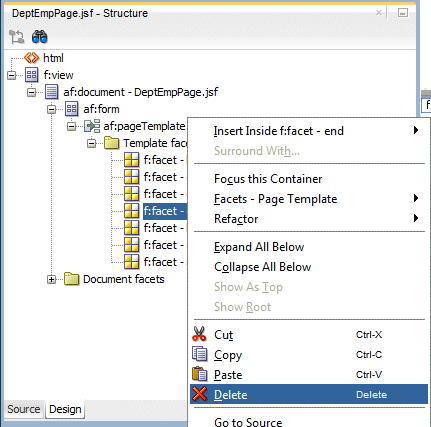Select the html node icon

coord(31,58)
